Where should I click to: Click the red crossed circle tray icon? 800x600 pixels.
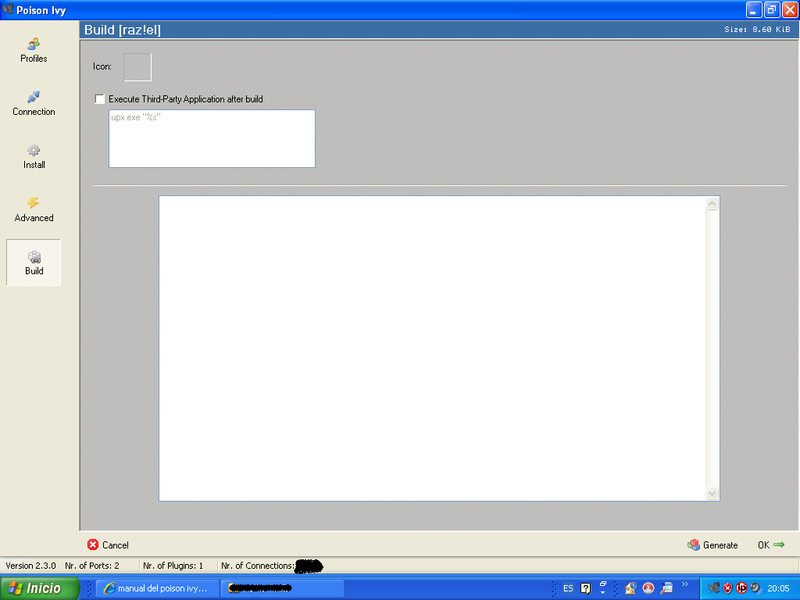pyautogui.click(x=742, y=588)
